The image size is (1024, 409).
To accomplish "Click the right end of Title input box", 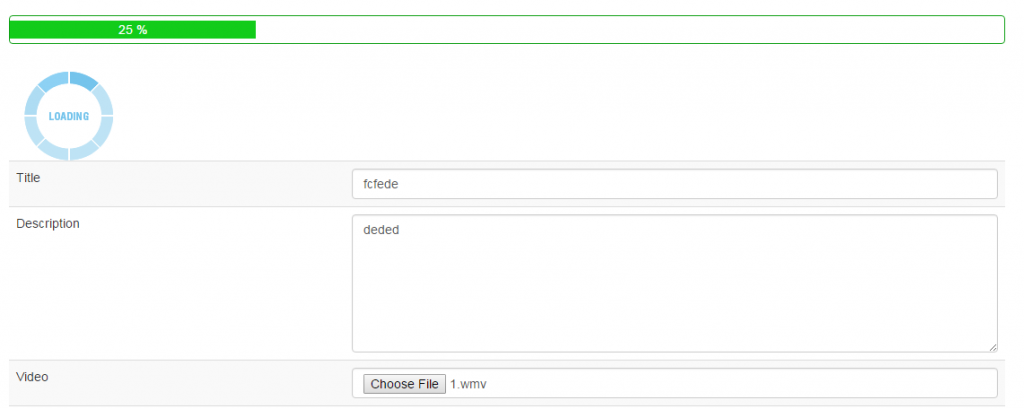I will click(x=967, y=184).
